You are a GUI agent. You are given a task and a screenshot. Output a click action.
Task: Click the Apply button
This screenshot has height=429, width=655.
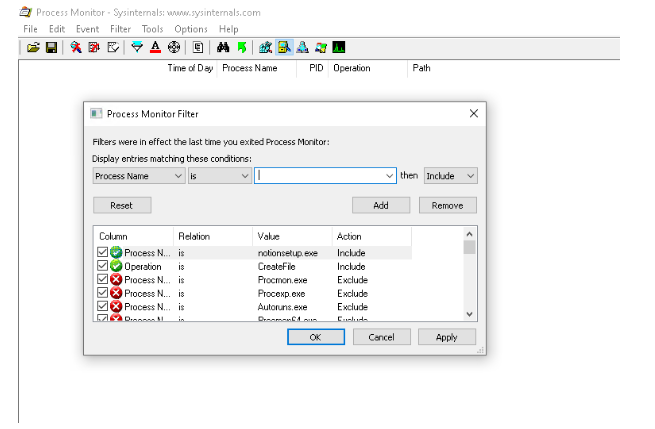click(447, 337)
